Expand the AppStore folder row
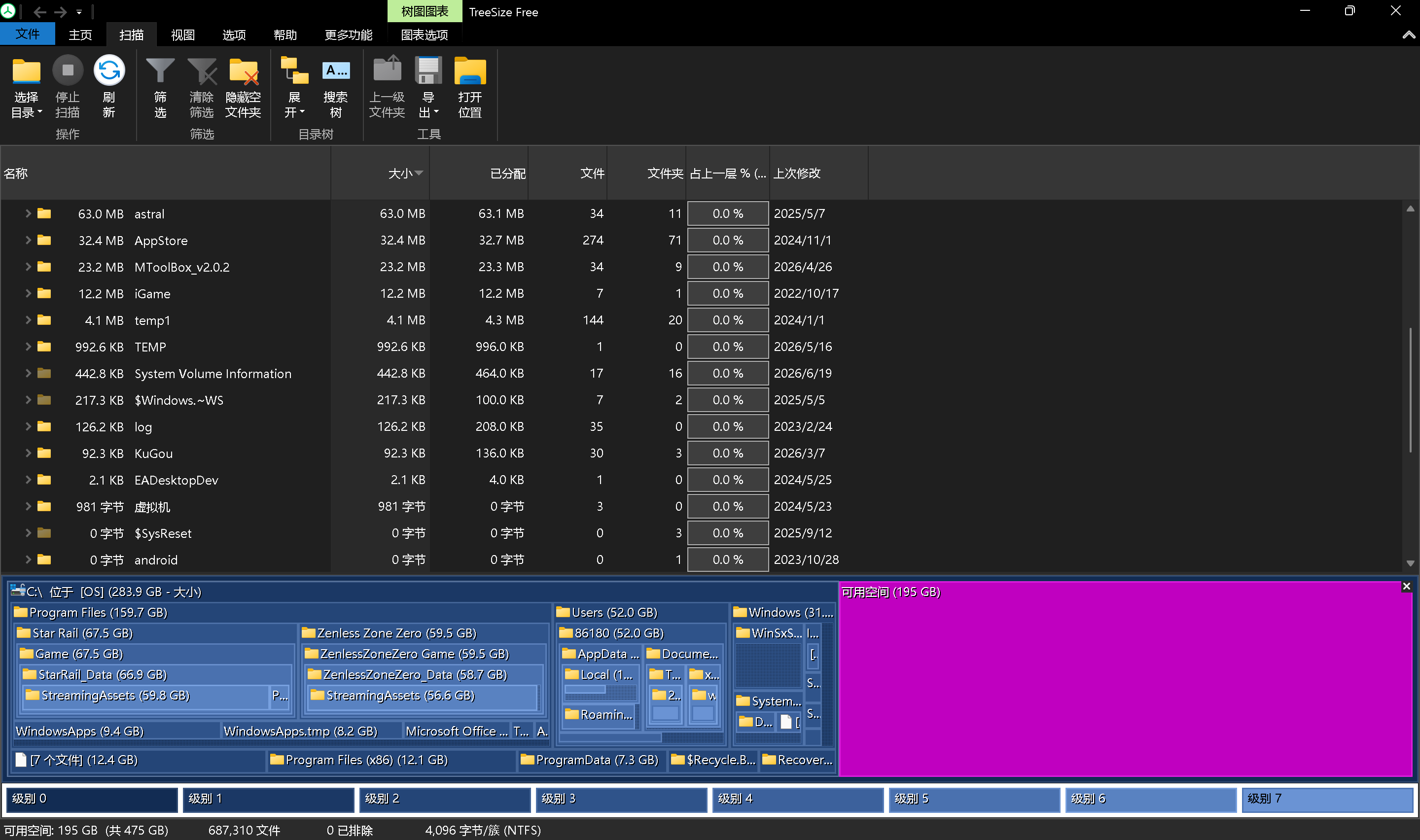This screenshot has height=840, width=1420. coord(28,240)
